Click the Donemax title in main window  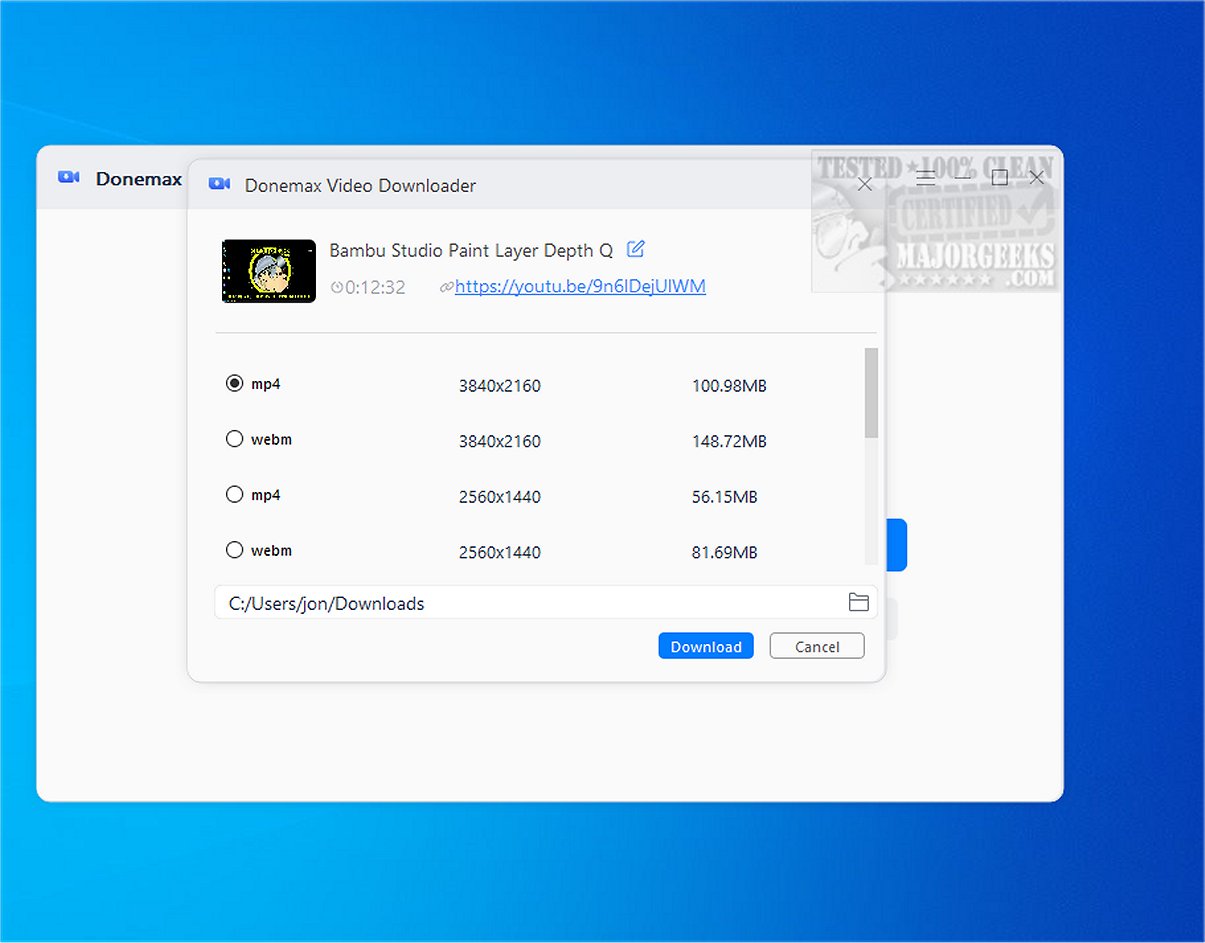tap(139, 179)
